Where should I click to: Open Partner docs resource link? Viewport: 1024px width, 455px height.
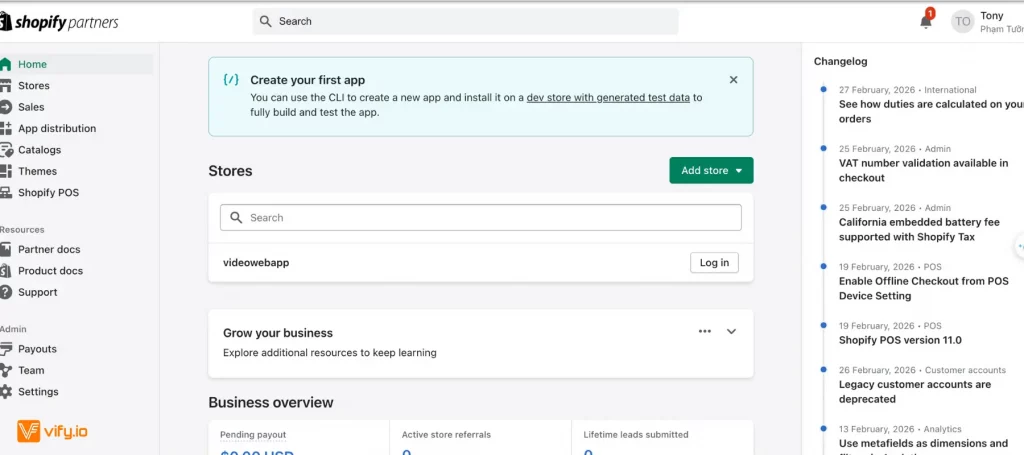(x=76, y=249)
